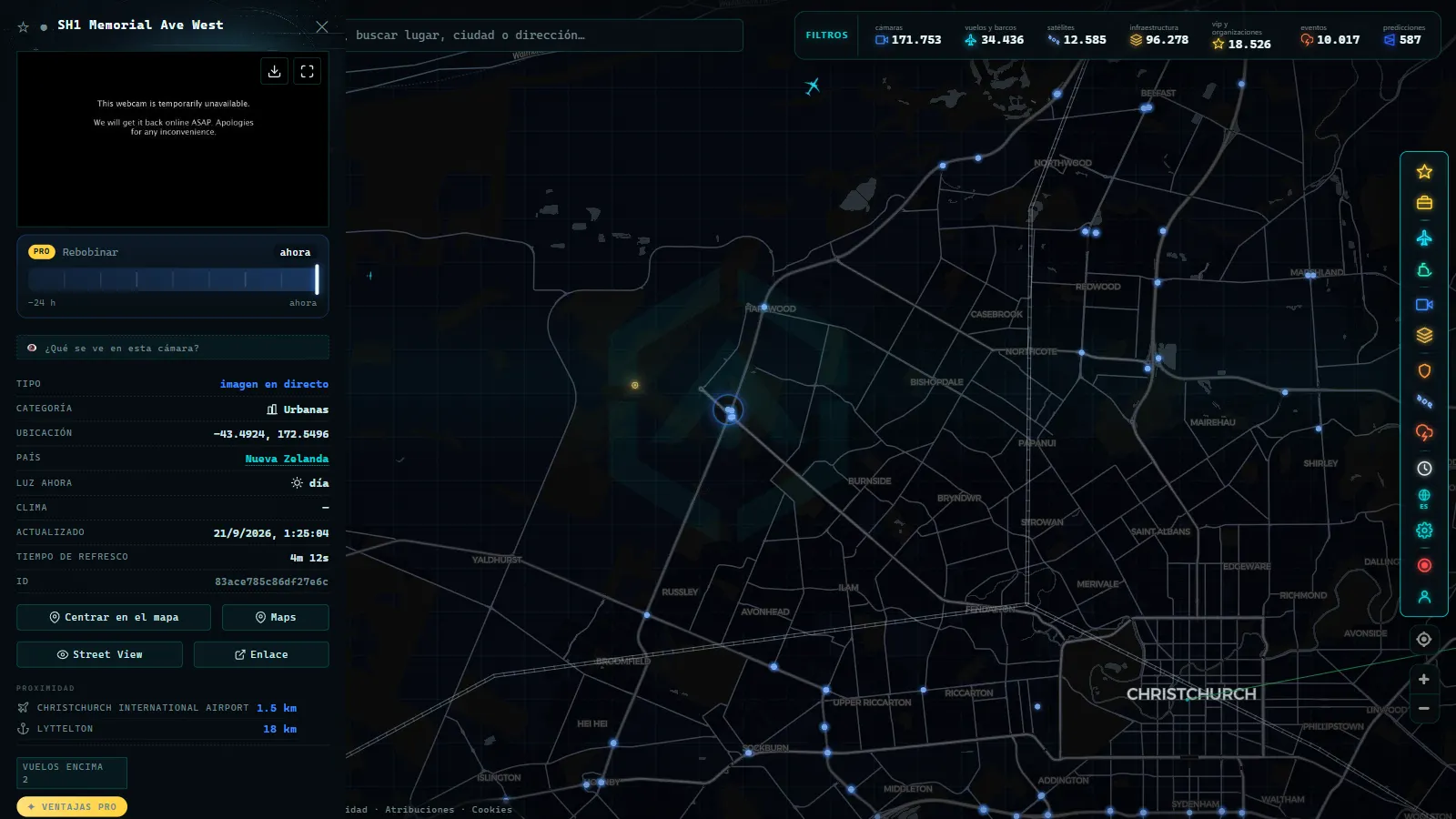1456x819 pixels.
Task: Toggle the cameras layer in sidebar
Action: (1424, 305)
